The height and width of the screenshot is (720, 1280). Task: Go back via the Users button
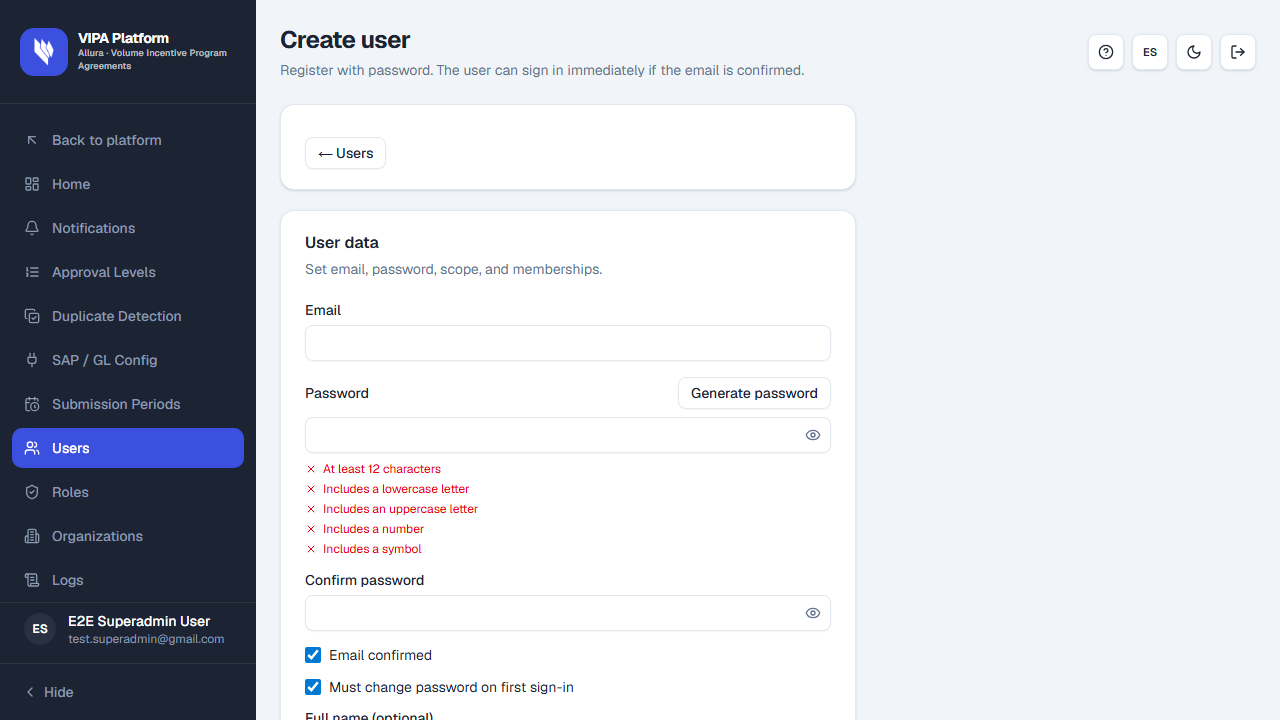(x=345, y=153)
